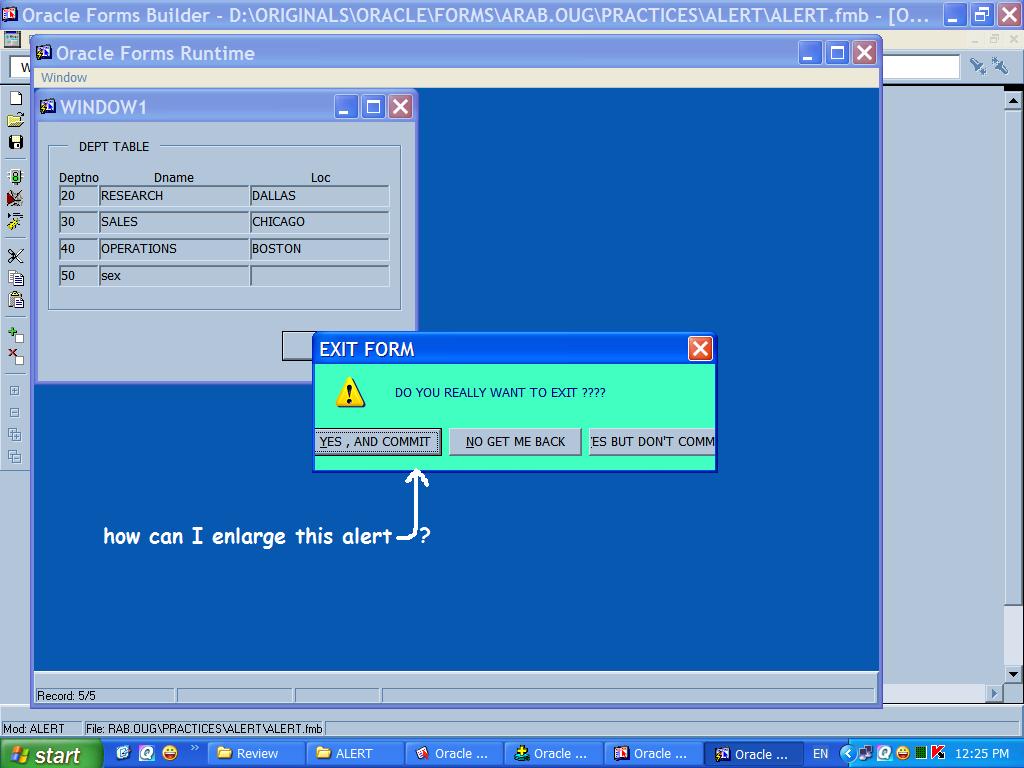The height and width of the screenshot is (768, 1024).
Task: Click the Loc field containing DALLAS
Action: coord(320,196)
